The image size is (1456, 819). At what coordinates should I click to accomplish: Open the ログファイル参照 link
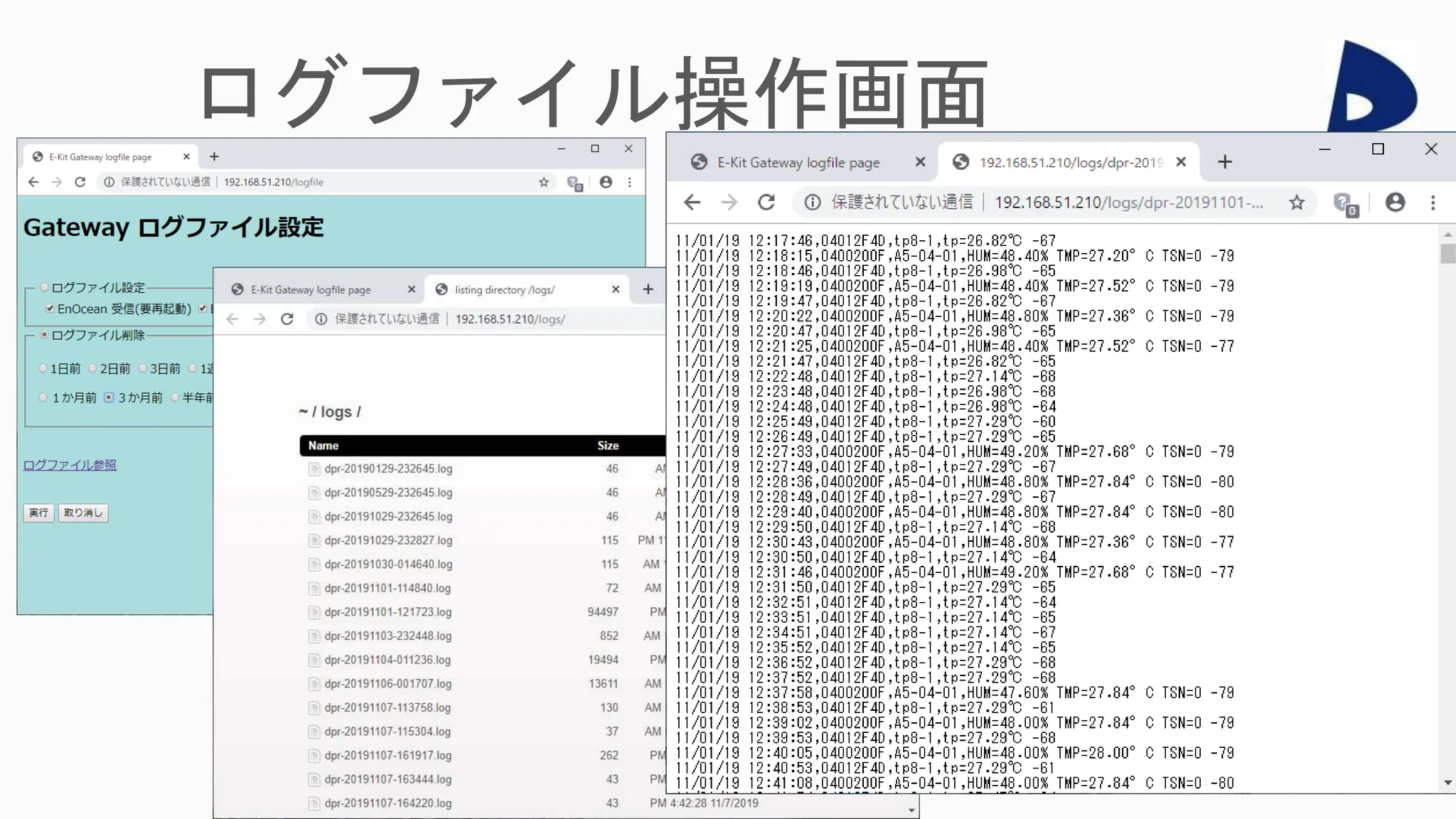70,465
